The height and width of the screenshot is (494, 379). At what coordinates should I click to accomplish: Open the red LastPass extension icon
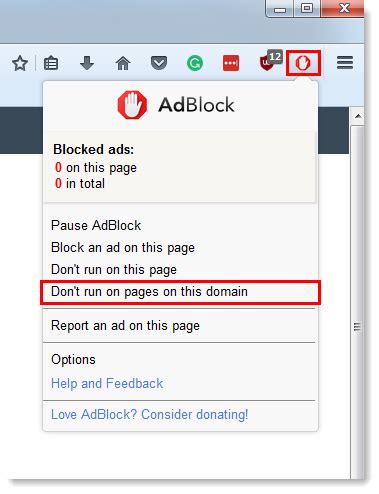231,63
